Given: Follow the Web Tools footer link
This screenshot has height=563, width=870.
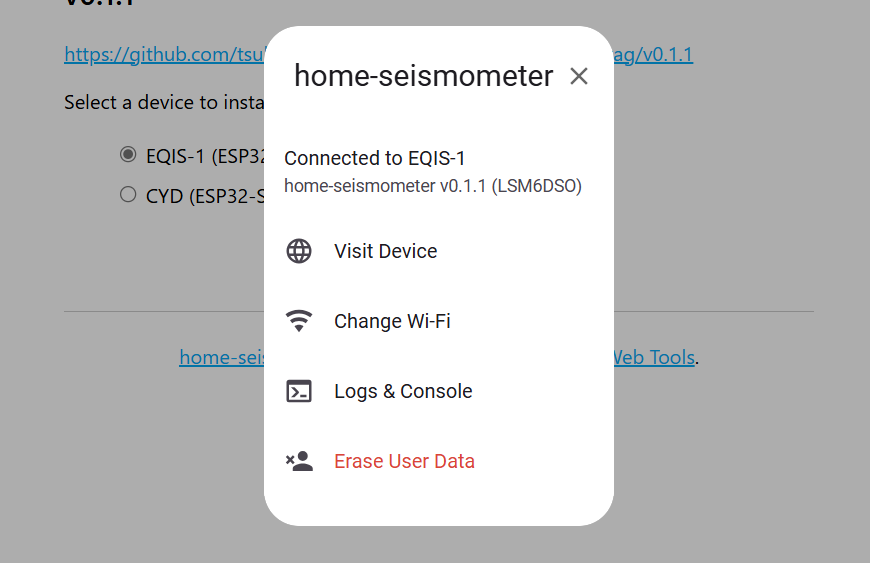Looking at the screenshot, I should coord(653,357).
